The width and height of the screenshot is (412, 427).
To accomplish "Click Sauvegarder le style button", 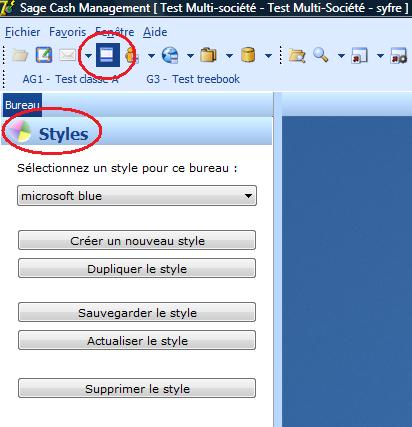I will click(x=137, y=312).
